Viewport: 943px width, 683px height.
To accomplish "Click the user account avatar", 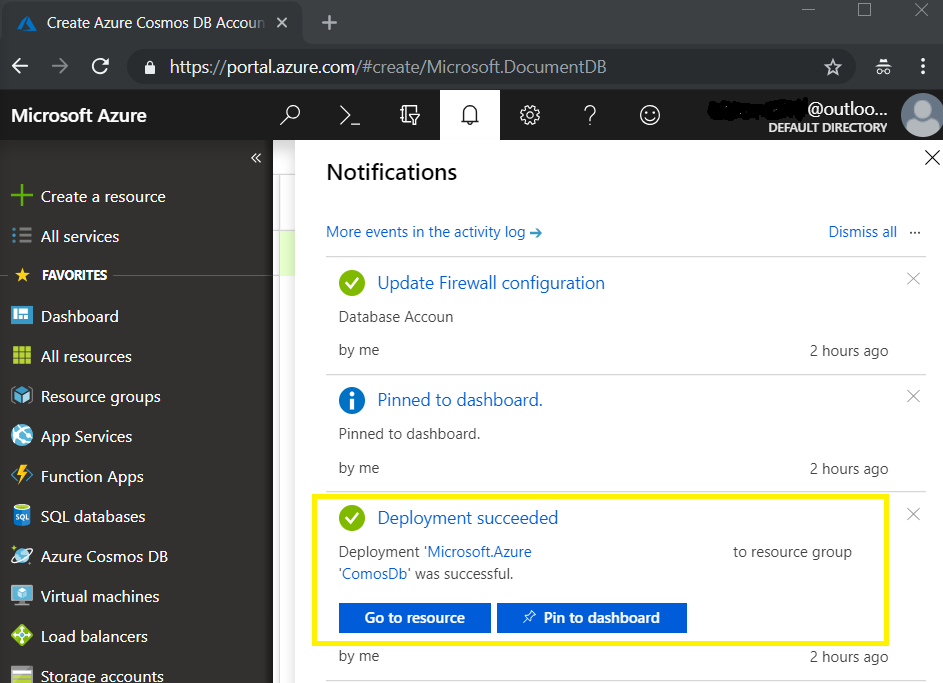I will pyautogui.click(x=920, y=115).
